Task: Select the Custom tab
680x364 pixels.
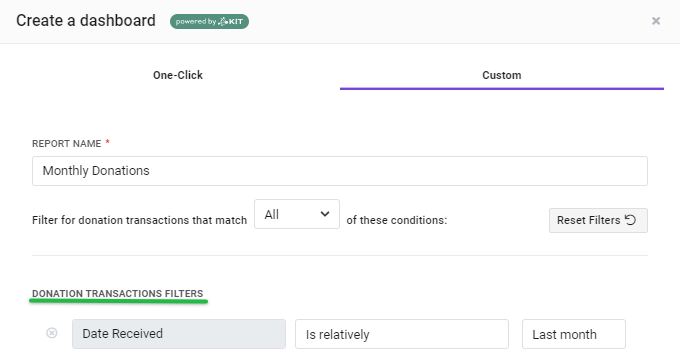Action: click(502, 75)
